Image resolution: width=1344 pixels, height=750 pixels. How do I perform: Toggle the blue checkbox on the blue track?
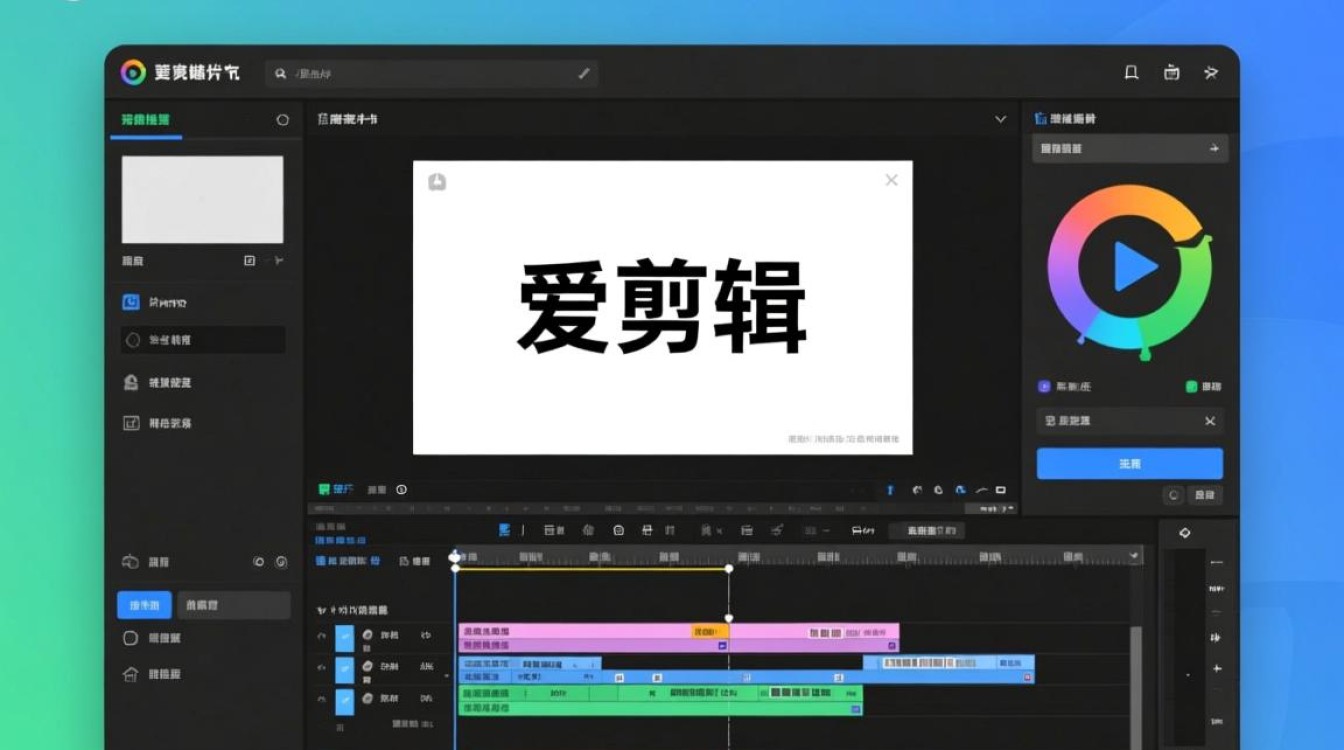click(344, 668)
